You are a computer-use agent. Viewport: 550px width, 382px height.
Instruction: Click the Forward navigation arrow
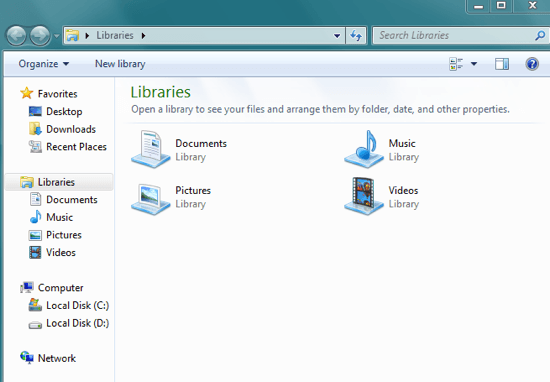point(40,35)
